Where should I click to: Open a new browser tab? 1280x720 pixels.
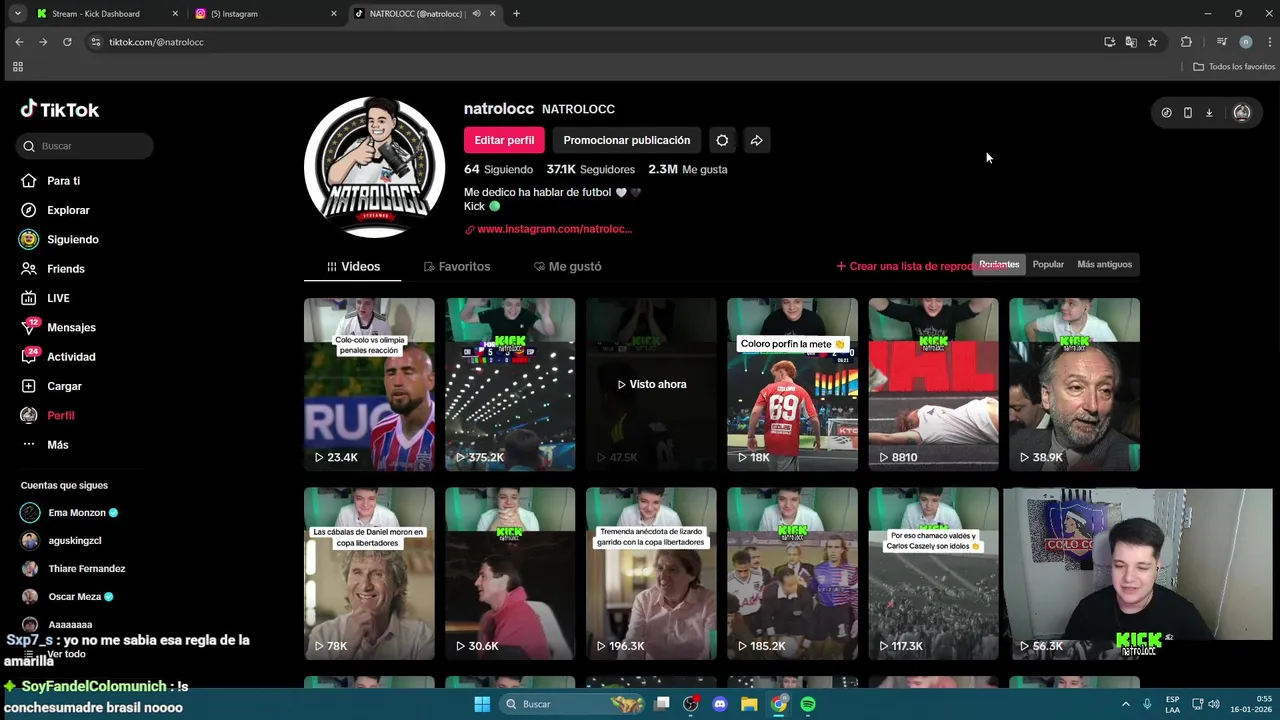pos(516,14)
